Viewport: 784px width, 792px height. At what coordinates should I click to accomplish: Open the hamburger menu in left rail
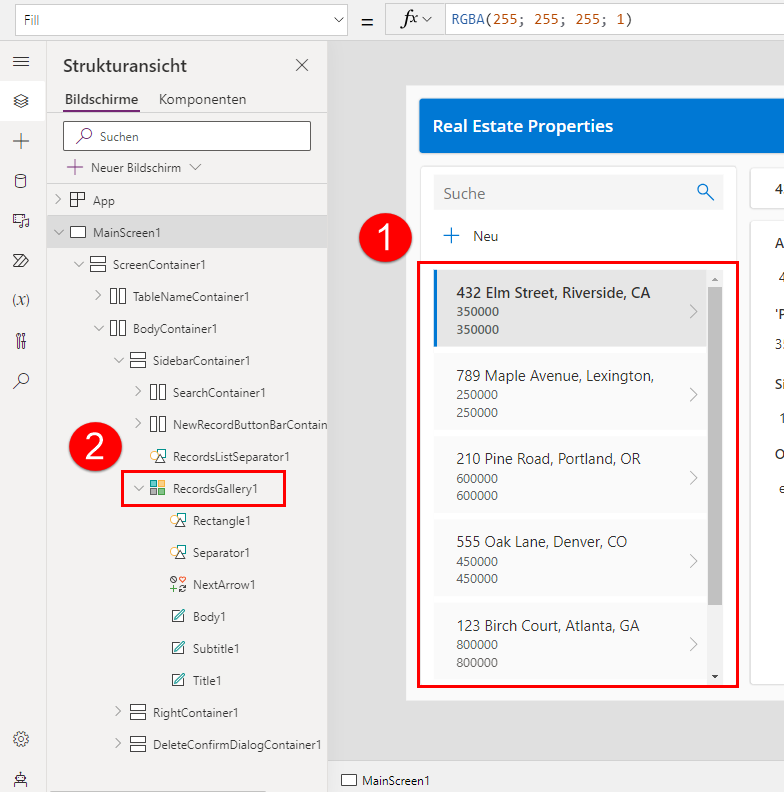click(x=21, y=62)
